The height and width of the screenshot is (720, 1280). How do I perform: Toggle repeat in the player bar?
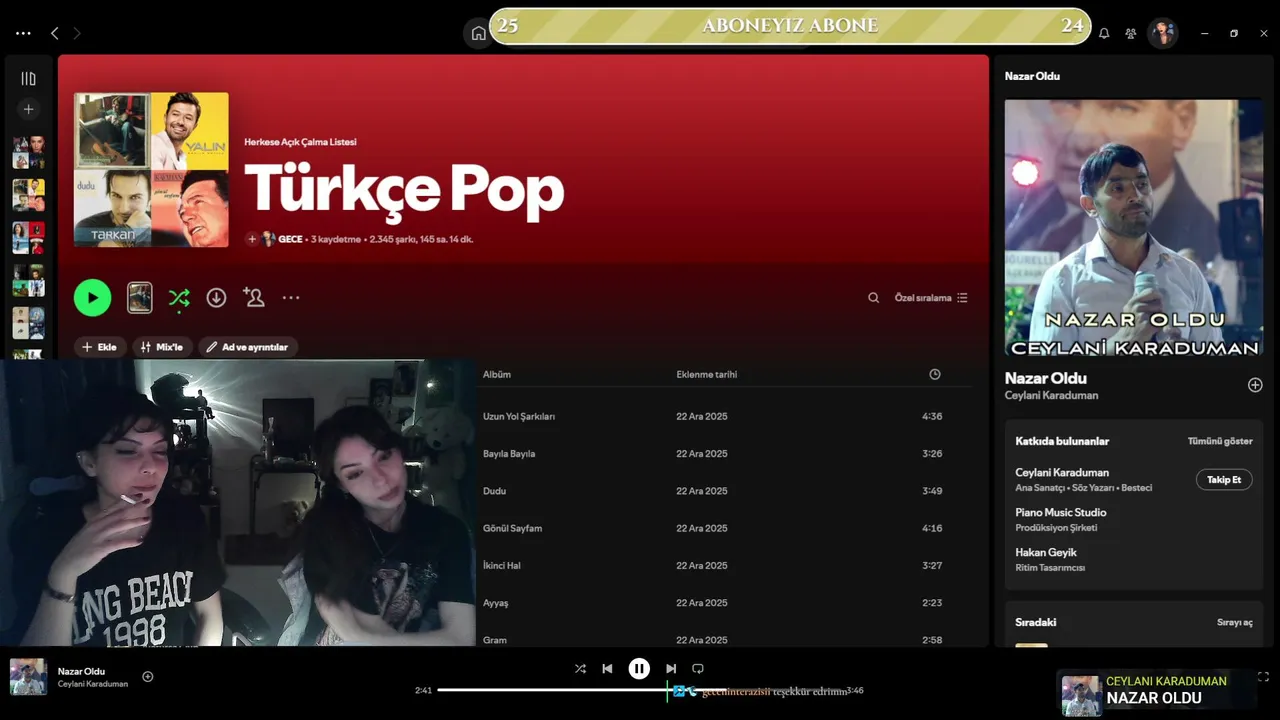(698, 668)
